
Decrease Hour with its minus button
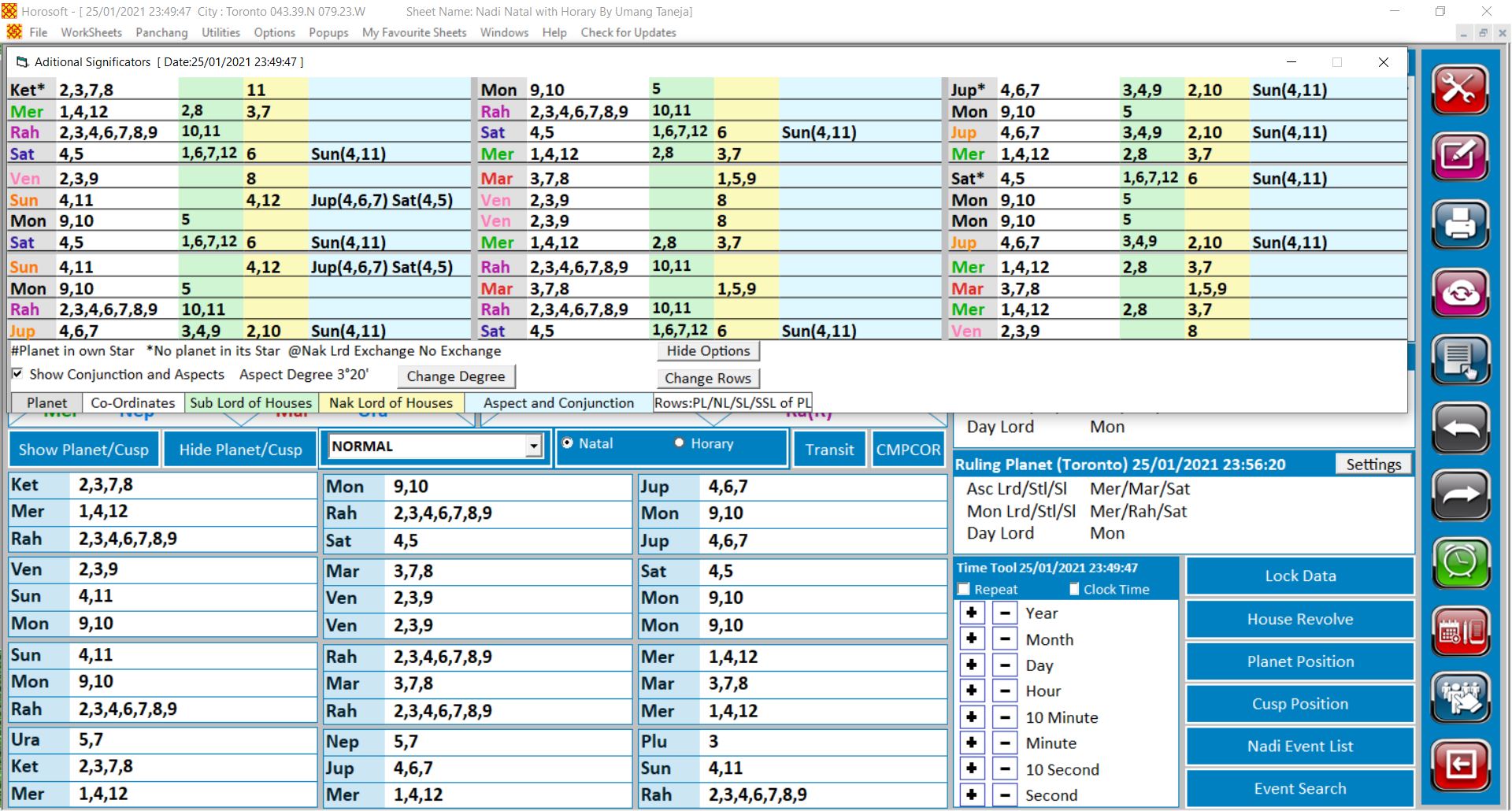[x=1005, y=691]
